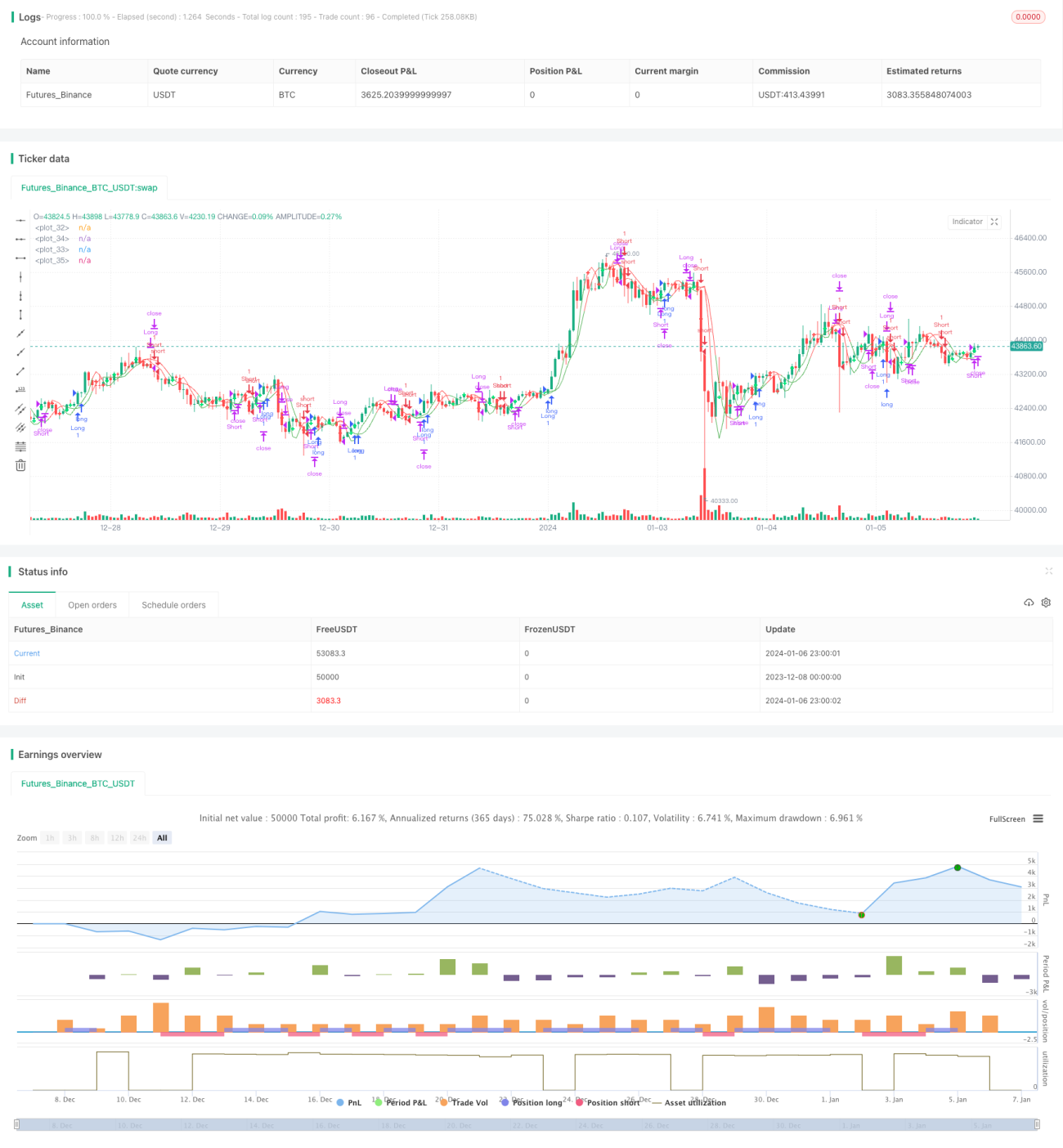This screenshot has width=1063, height=1148.
Task: Click the trash icon to delete drawings
Action: click(x=20, y=465)
